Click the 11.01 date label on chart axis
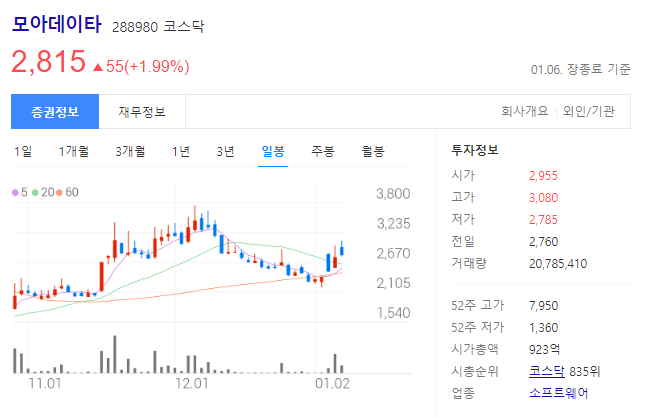 44,384
